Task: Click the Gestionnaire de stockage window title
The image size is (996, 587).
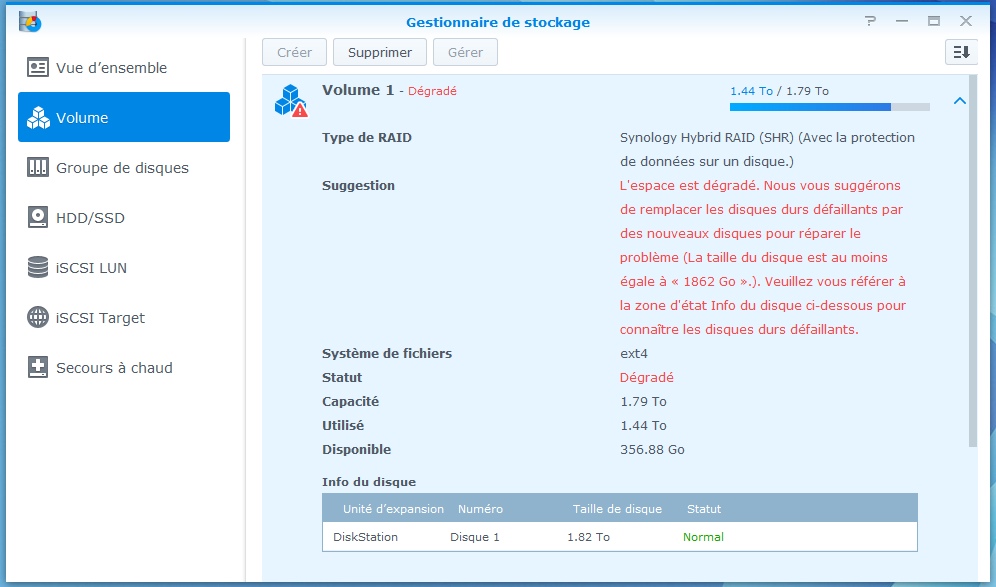Action: [498, 22]
